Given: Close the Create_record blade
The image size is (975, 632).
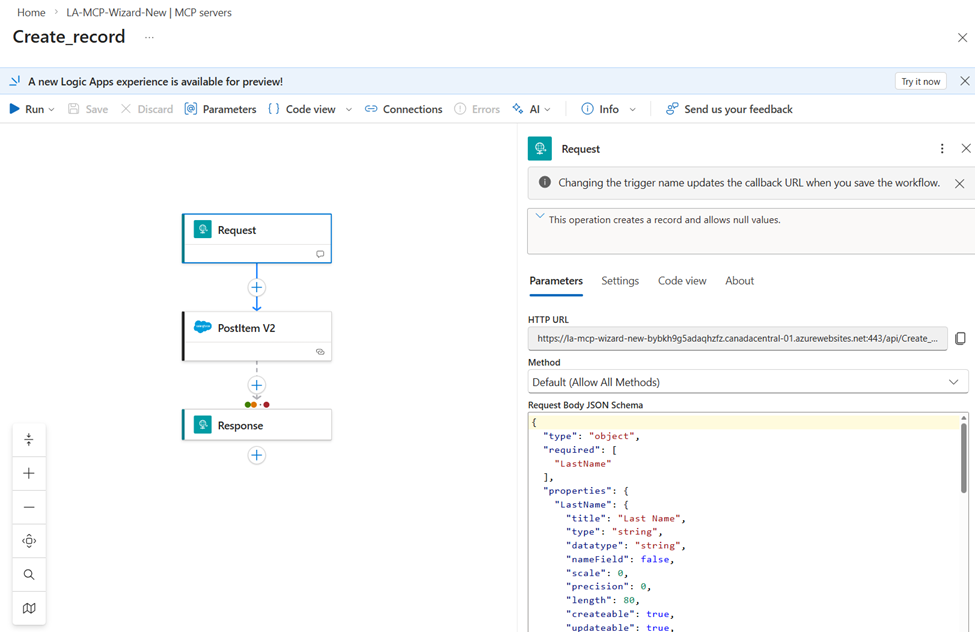Looking at the screenshot, I should click(962, 38).
